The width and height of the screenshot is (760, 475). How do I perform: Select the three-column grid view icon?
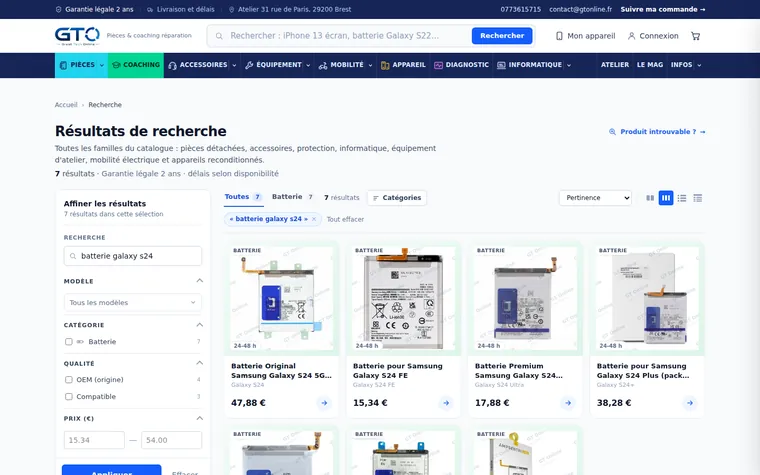pyautogui.click(x=666, y=198)
